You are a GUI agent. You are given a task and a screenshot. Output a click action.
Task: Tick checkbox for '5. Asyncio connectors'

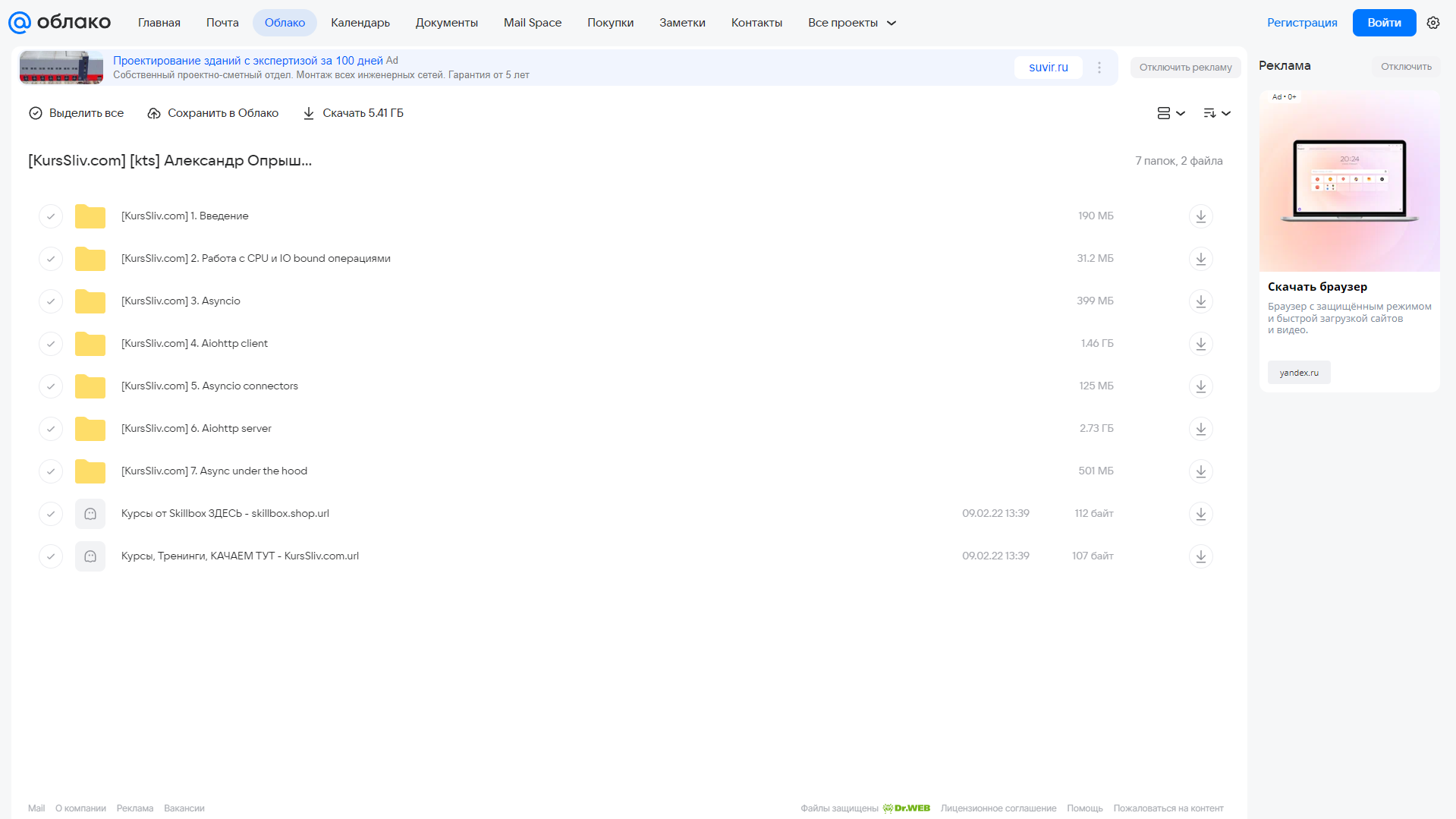pos(51,386)
